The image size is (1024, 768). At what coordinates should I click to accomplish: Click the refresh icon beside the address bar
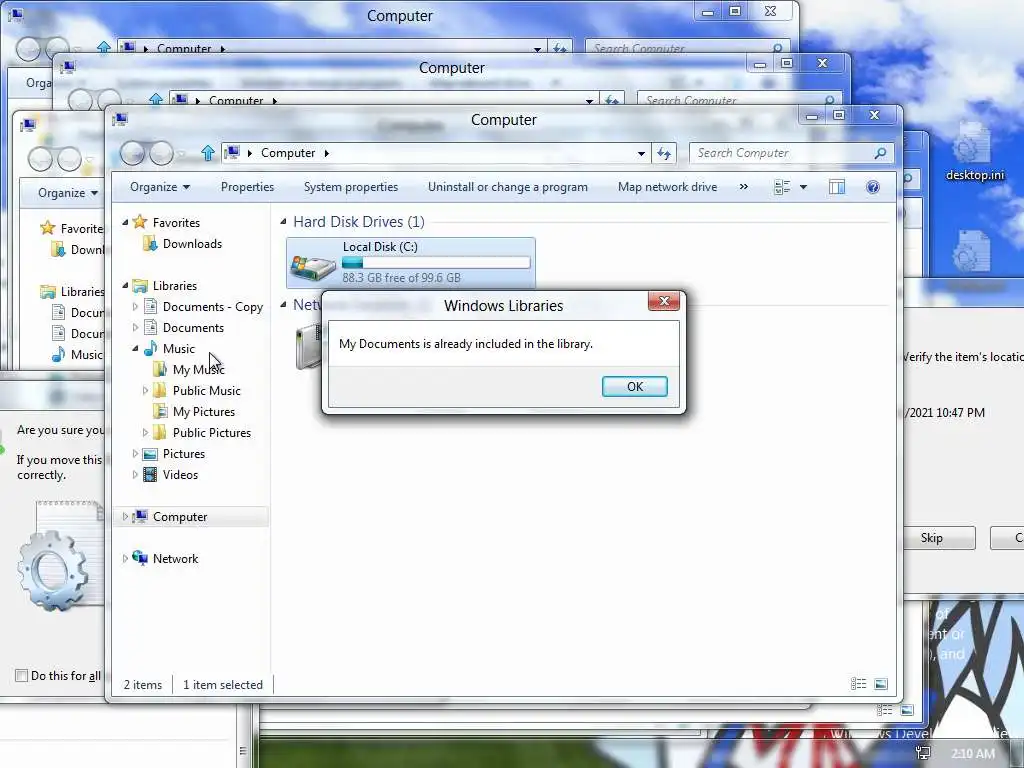(x=664, y=153)
